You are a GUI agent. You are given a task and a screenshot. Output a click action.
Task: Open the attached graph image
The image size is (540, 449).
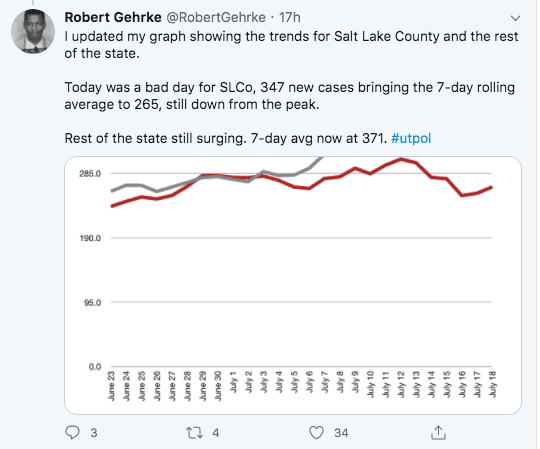click(293, 285)
